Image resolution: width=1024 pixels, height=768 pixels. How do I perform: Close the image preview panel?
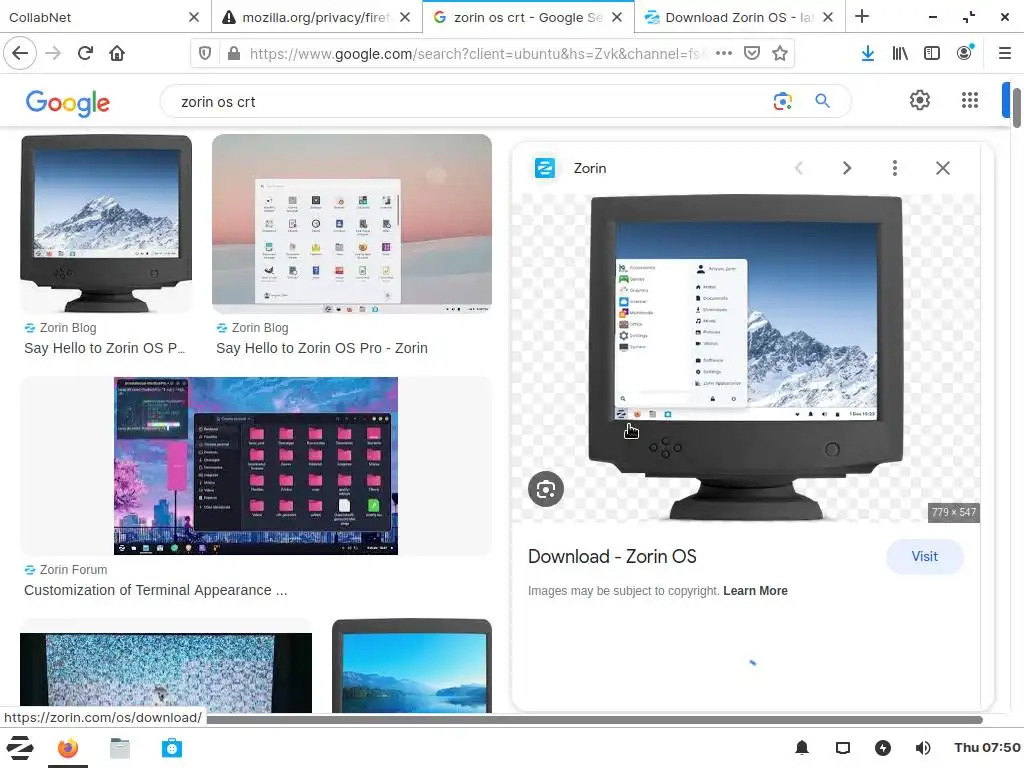pos(942,168)
